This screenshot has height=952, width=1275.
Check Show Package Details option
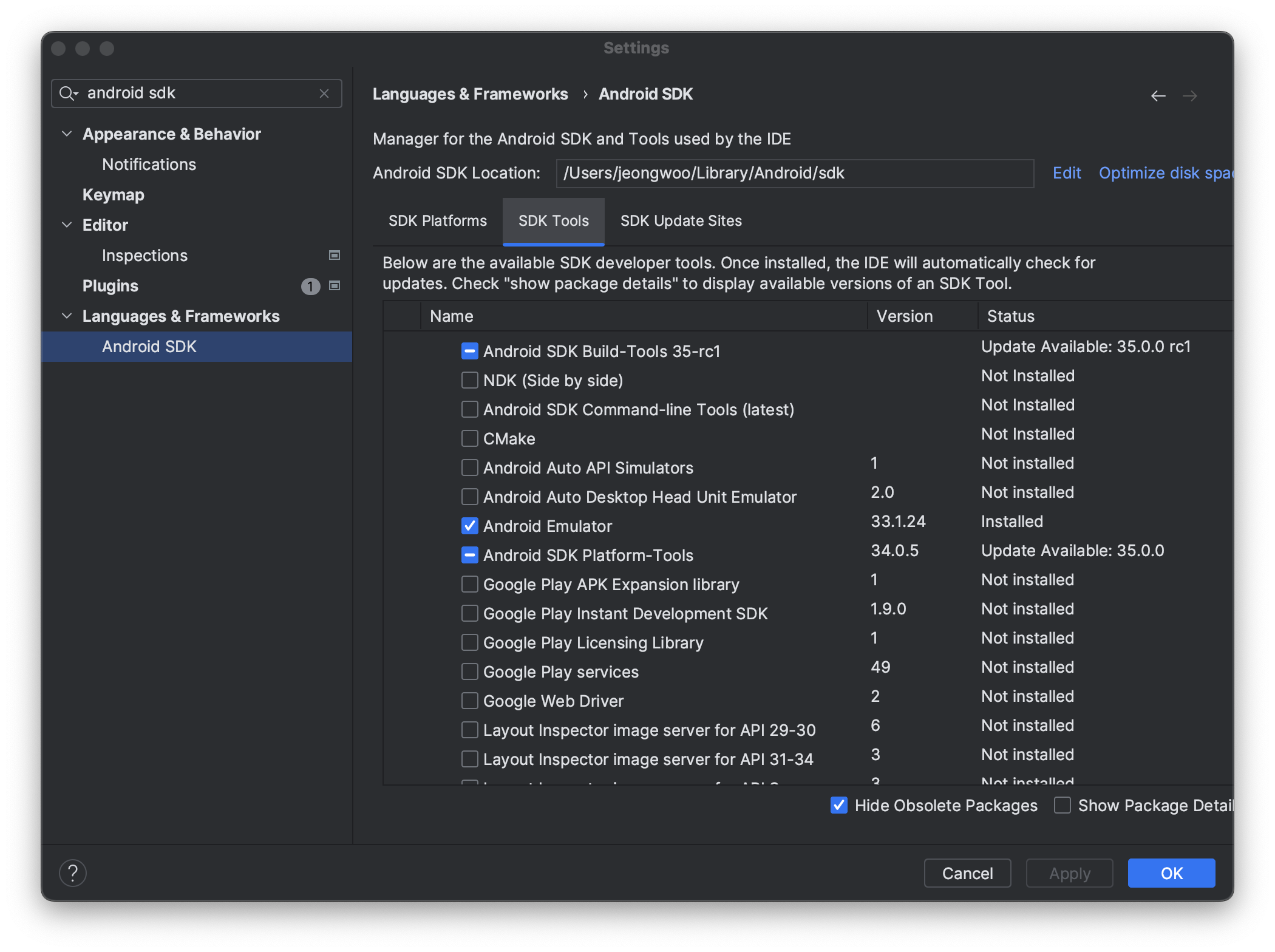[x=1062, y=806]
